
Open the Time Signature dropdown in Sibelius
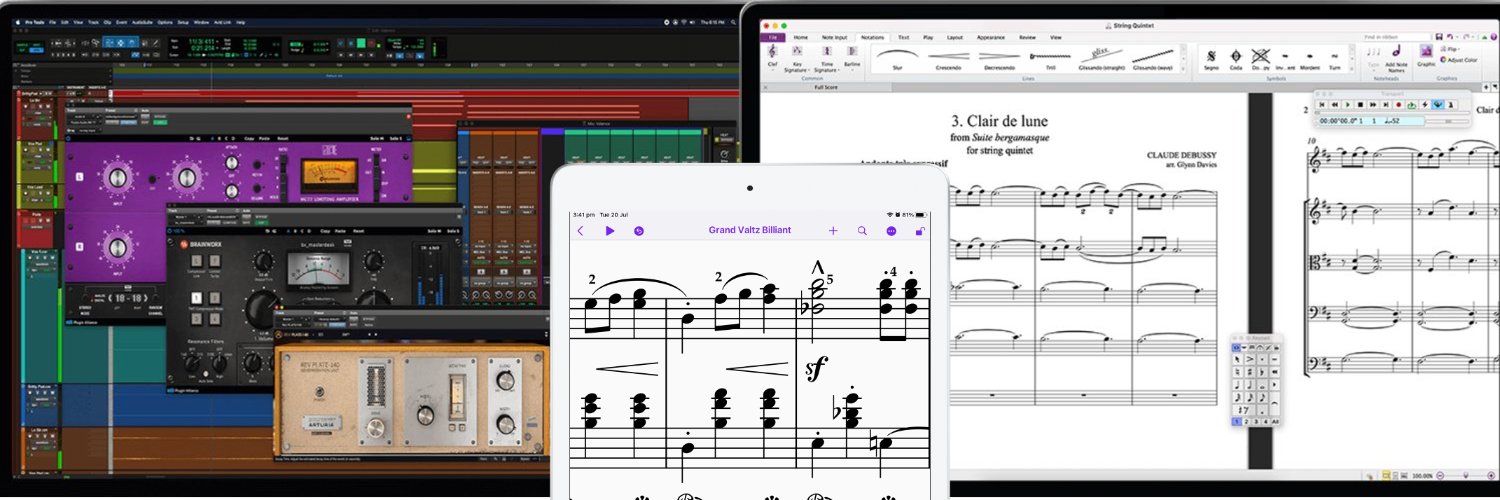pyautogui.click(x=827, y=58)
